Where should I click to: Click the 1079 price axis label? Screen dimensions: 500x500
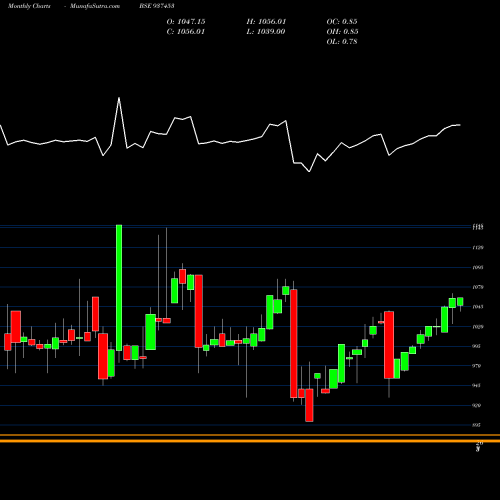pyautogui.click(x=478, y=287)
